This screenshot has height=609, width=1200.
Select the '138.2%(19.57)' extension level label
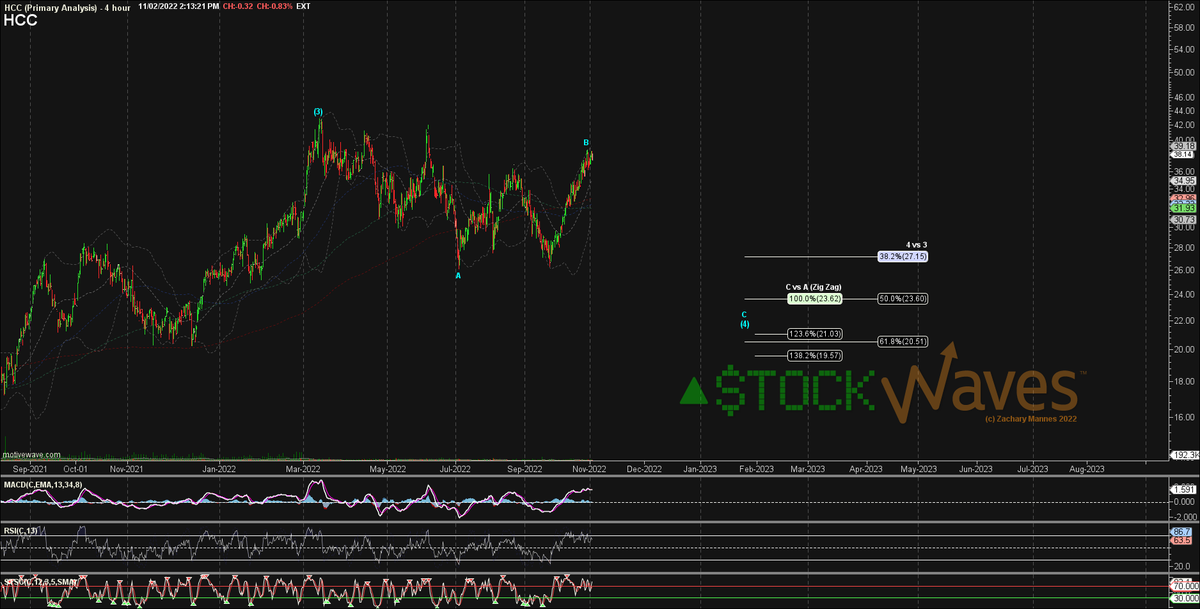tap(816, 355)
